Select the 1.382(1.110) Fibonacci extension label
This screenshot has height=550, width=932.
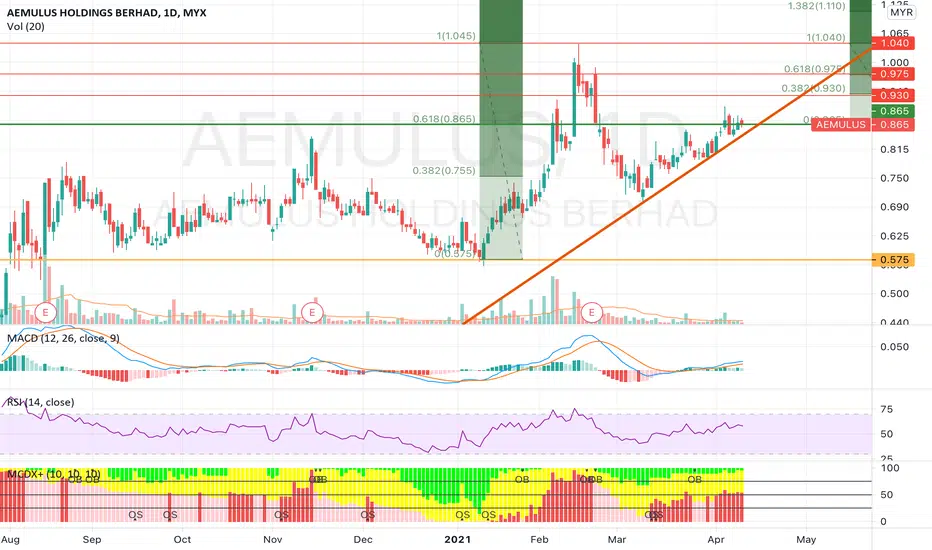(816, 6)
